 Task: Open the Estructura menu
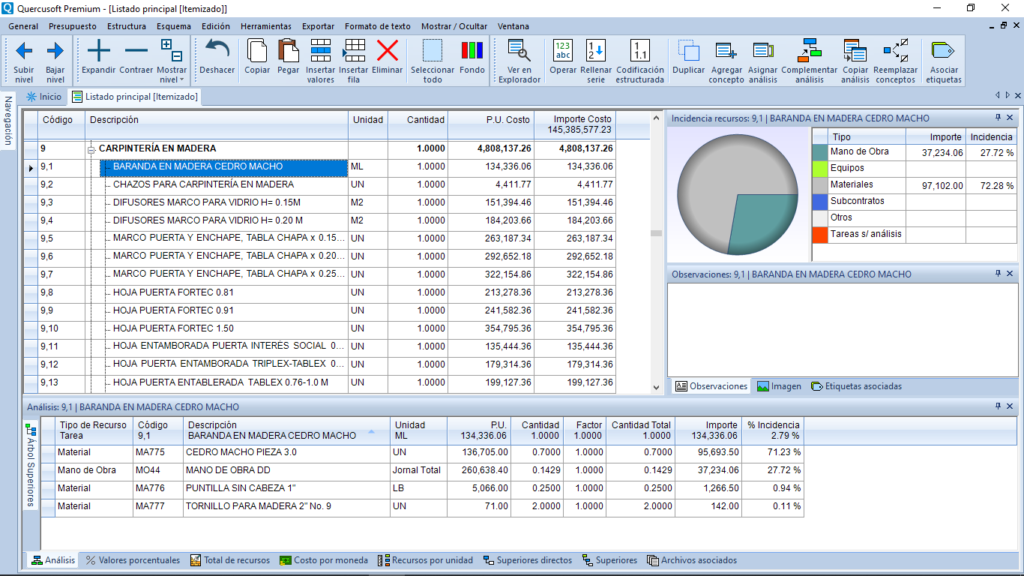coord(127,26)
